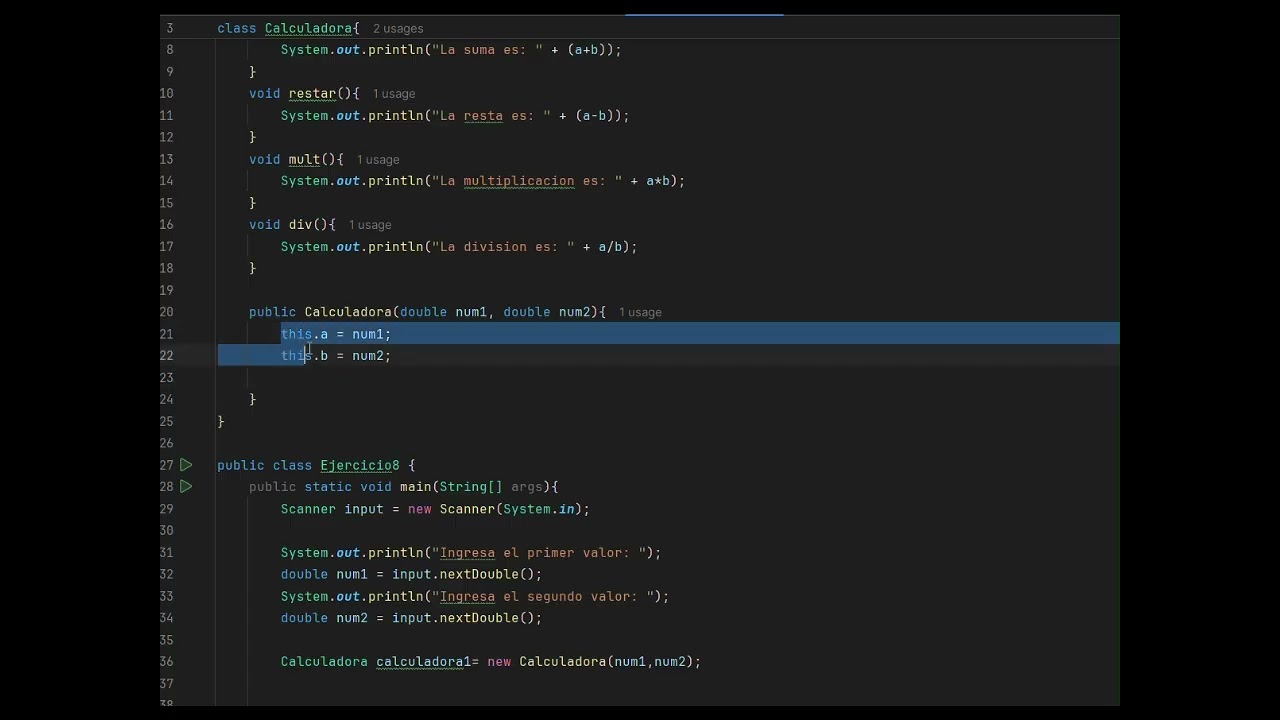Click 'double num2 = input.nextDouble();' line
The image size is (1280, 720).
click(x=411, y=618)
